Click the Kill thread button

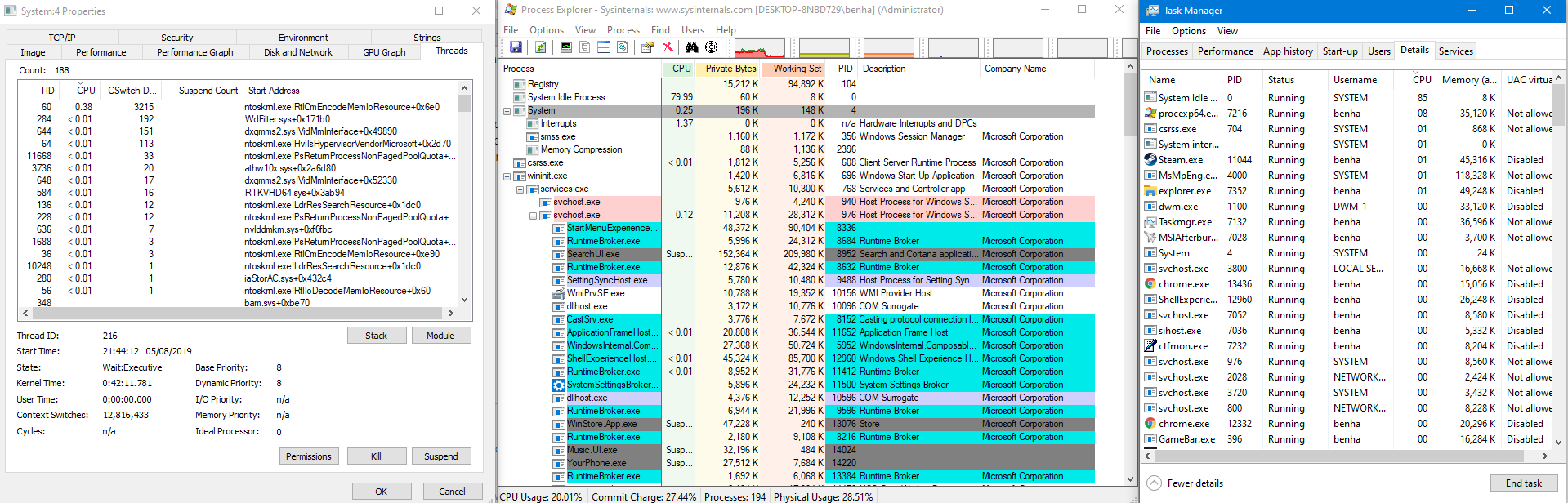click(376, 456)
